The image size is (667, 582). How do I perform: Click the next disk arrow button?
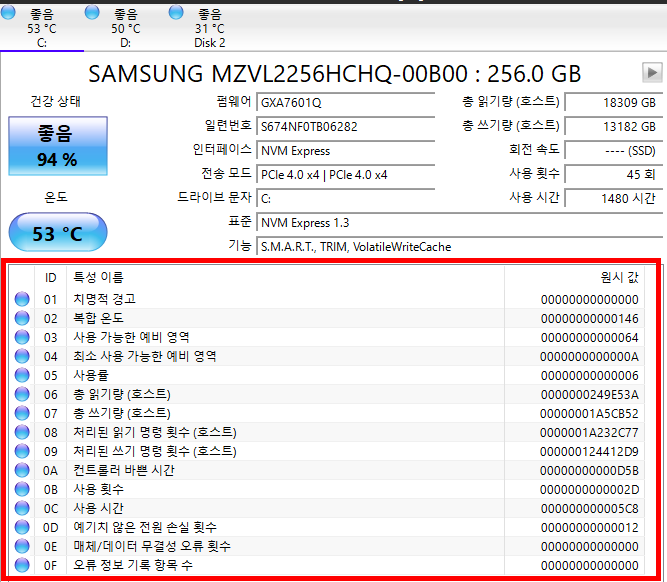652,73
